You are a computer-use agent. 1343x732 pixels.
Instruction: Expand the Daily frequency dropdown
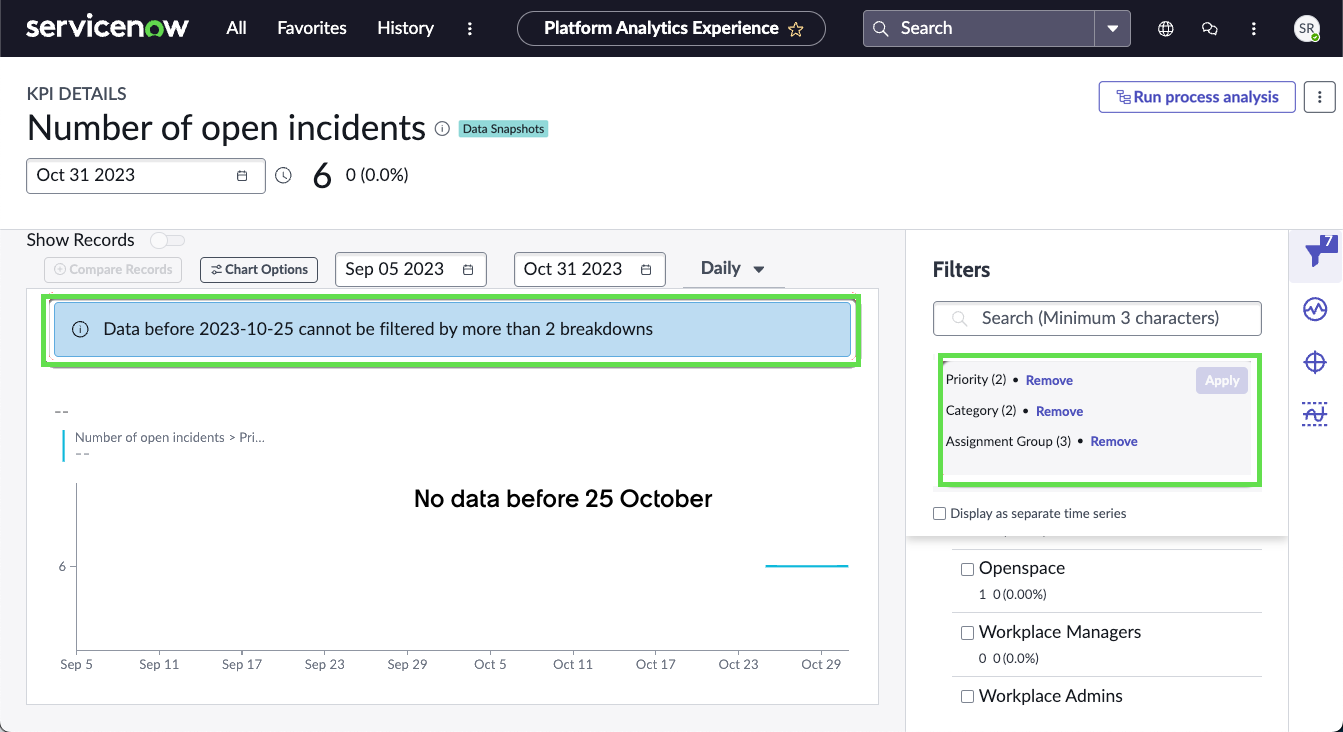pyautogui.click(x=733, y=269)
